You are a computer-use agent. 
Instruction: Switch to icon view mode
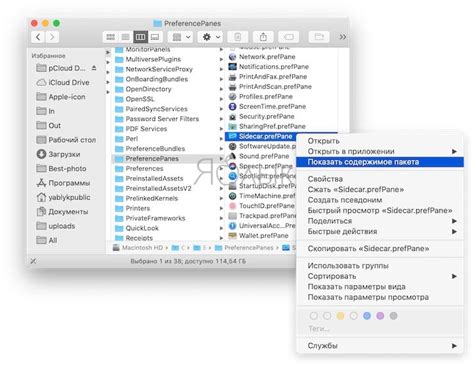click(110, 37)
